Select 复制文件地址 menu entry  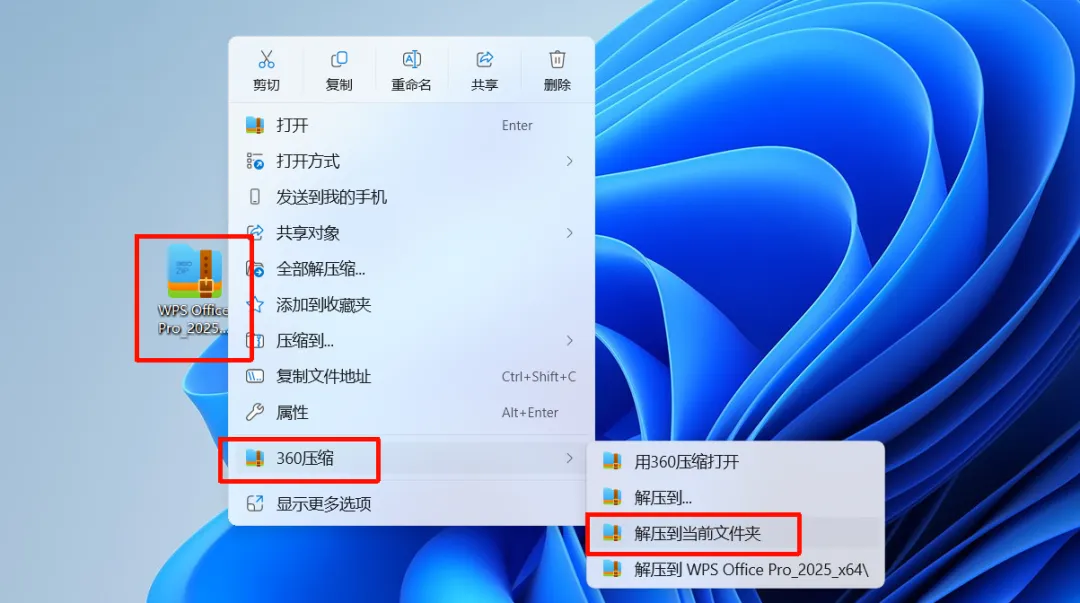tap(411, 376)
